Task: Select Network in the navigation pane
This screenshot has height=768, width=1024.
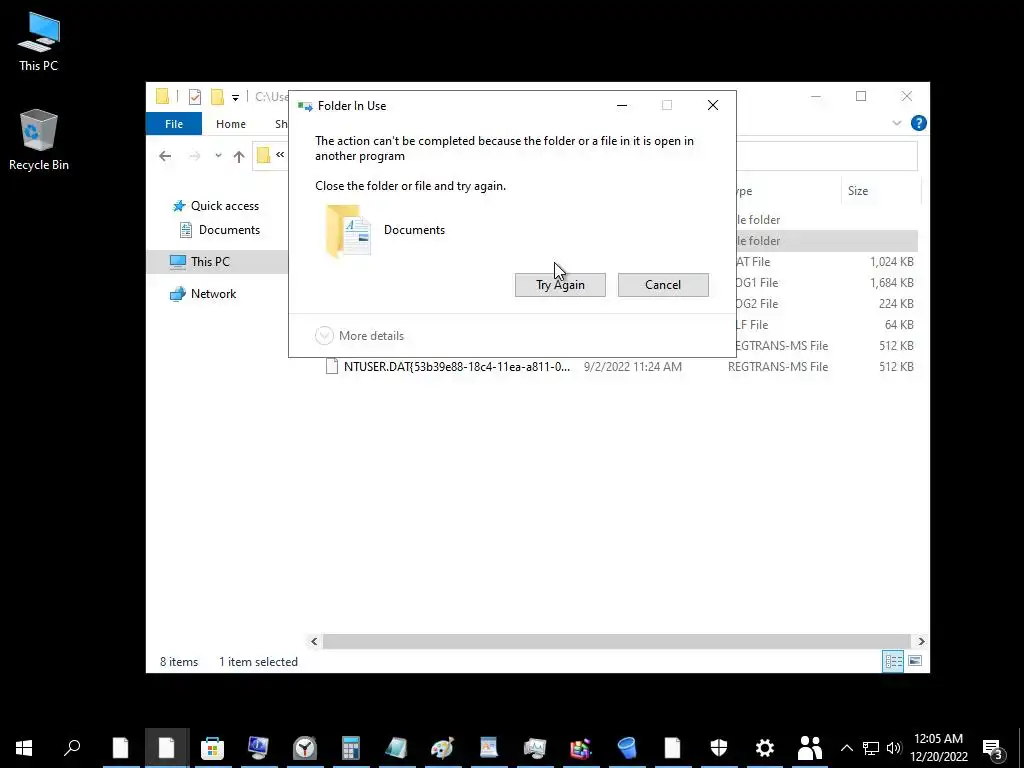Action: click(x=203, y=294)
